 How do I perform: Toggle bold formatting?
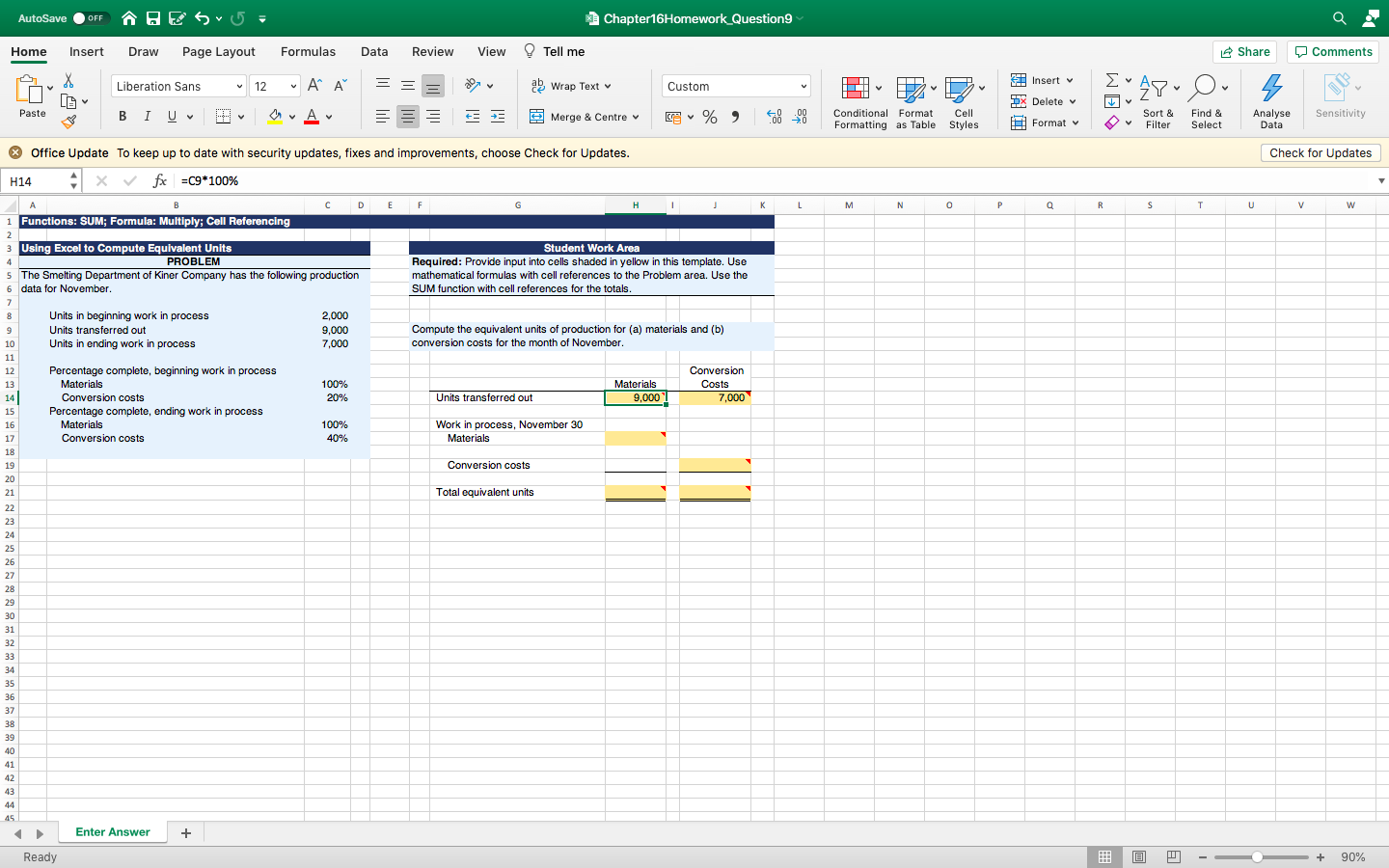click(x=122, y=116)
